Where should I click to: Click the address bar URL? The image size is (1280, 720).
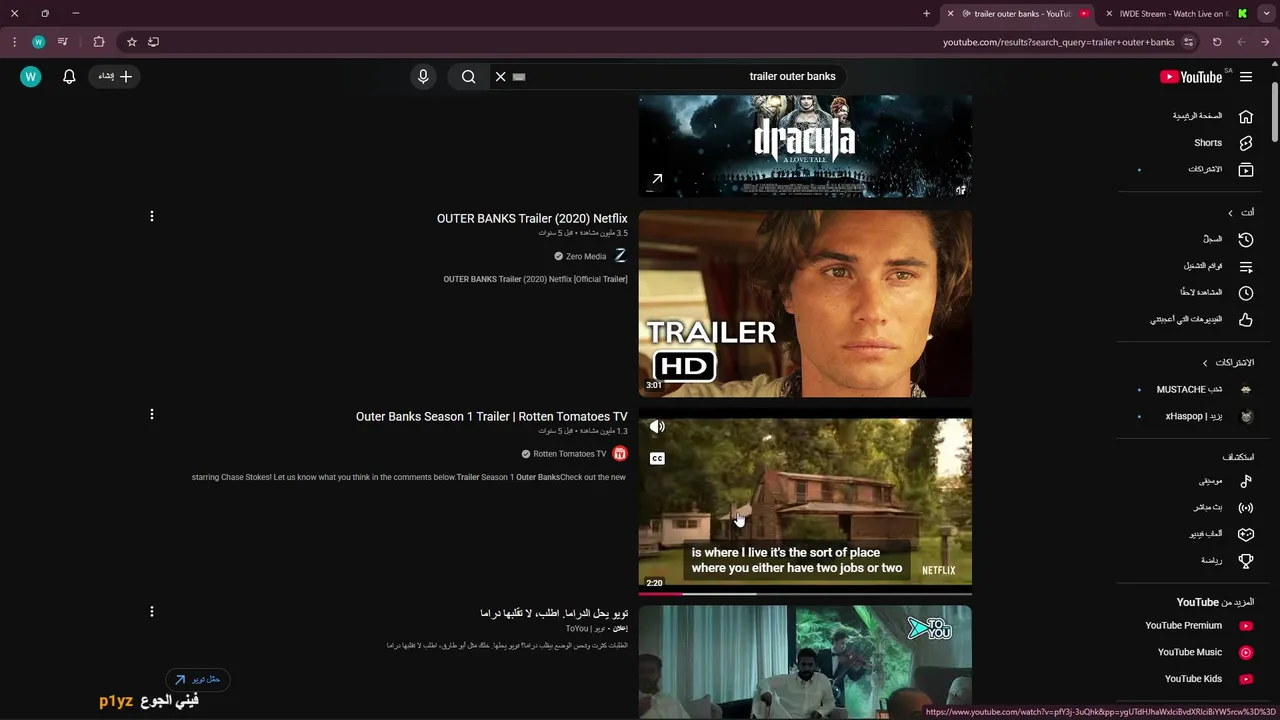coord(1058,42)
